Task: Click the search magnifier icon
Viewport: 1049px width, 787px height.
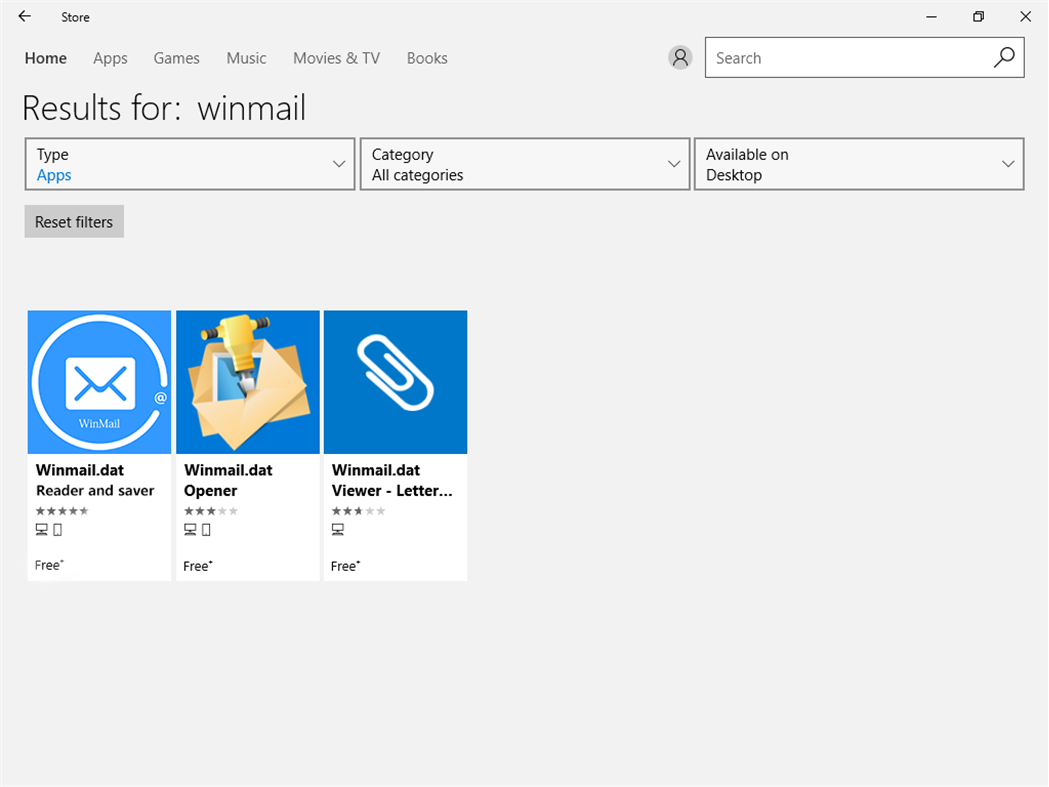Action: (1004, 57)
